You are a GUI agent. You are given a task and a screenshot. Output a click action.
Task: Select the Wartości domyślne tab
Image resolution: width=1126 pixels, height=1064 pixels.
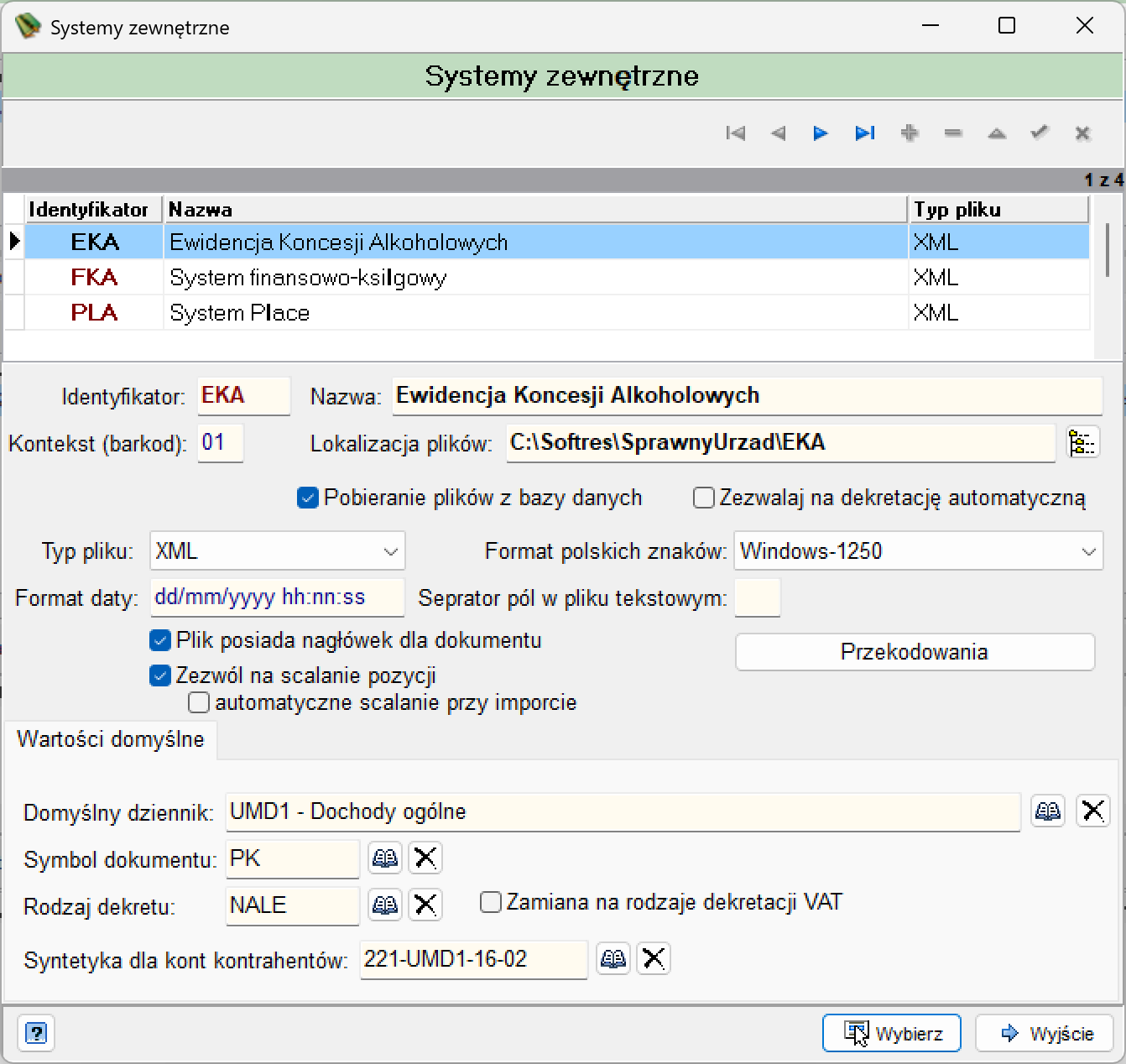[110, 739]
